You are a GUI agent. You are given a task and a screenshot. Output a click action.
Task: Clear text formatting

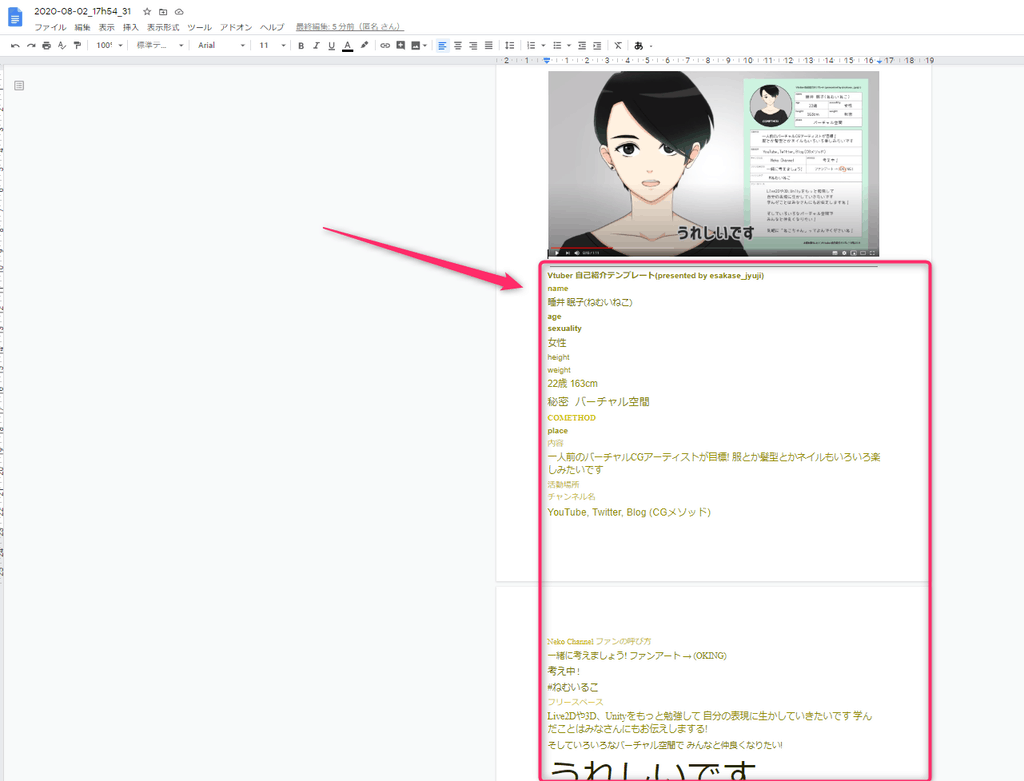tap(618, 46)
